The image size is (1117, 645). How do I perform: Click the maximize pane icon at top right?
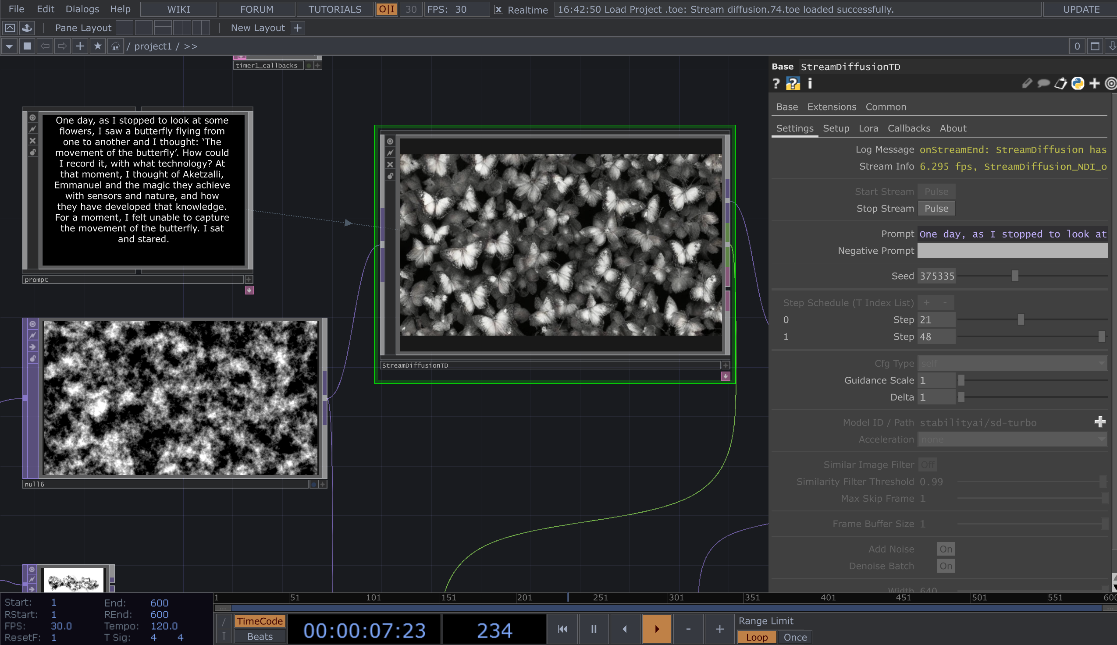coord(1096,46)
